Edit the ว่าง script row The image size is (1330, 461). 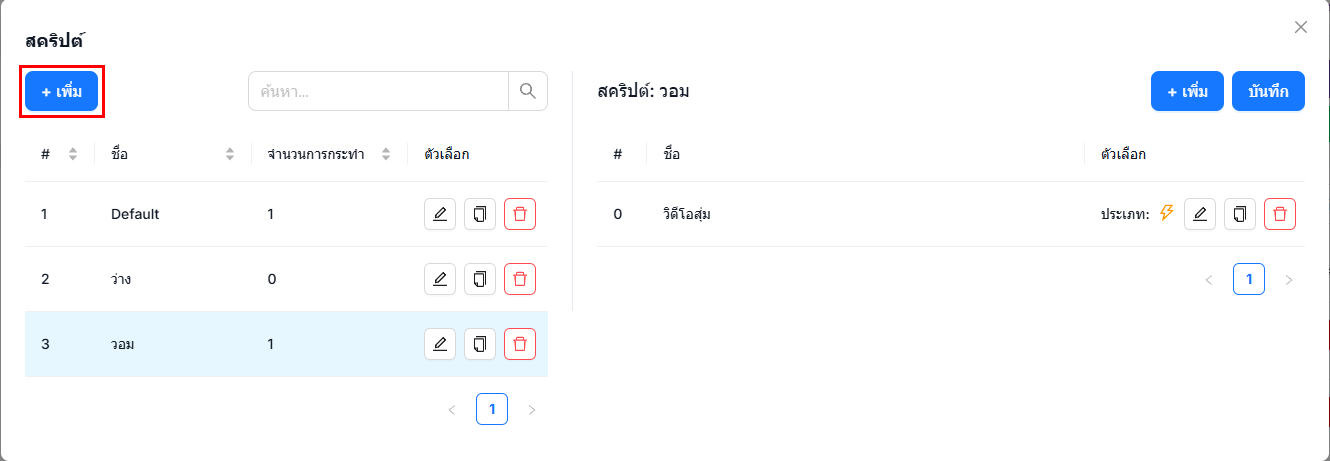tap(440, 279)
